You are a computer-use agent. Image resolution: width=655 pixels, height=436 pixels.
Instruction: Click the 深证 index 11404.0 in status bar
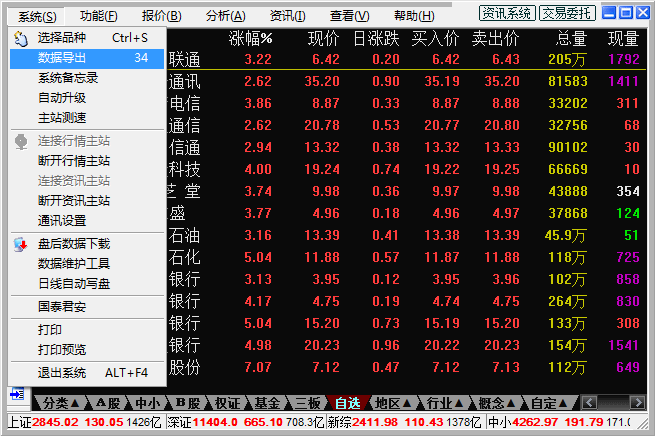pyautogui.click(x=215, y=422)
